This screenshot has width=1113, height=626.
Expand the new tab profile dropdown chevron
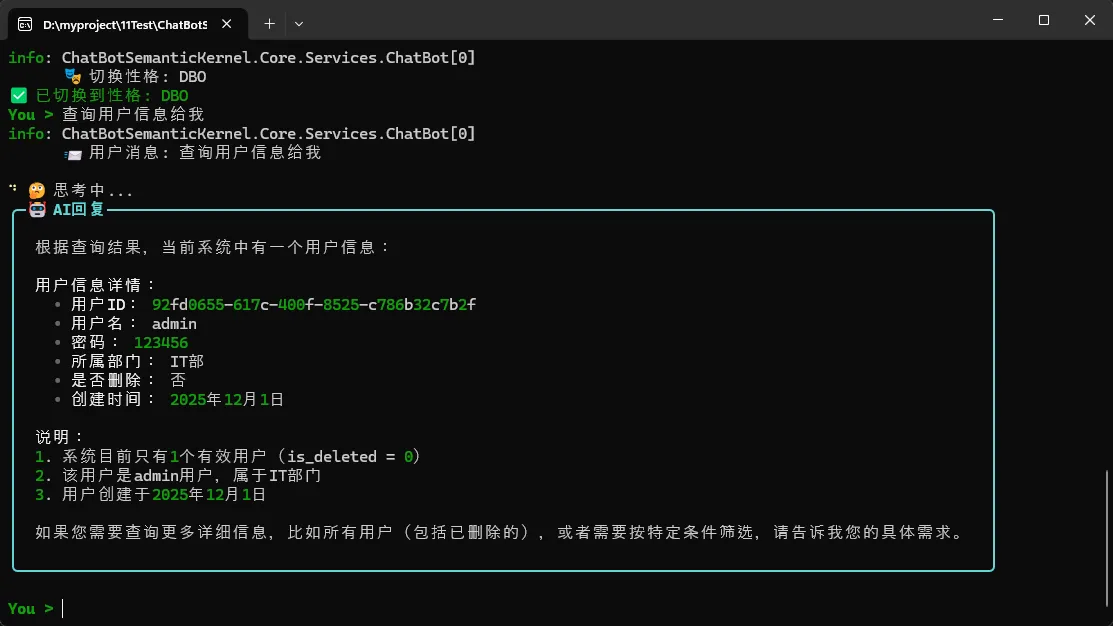click(299, 23)
